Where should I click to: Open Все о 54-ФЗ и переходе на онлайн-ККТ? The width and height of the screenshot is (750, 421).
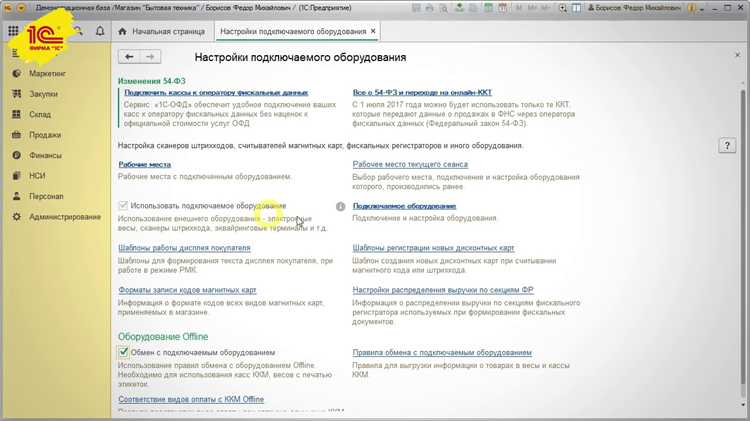coord(422,92)
